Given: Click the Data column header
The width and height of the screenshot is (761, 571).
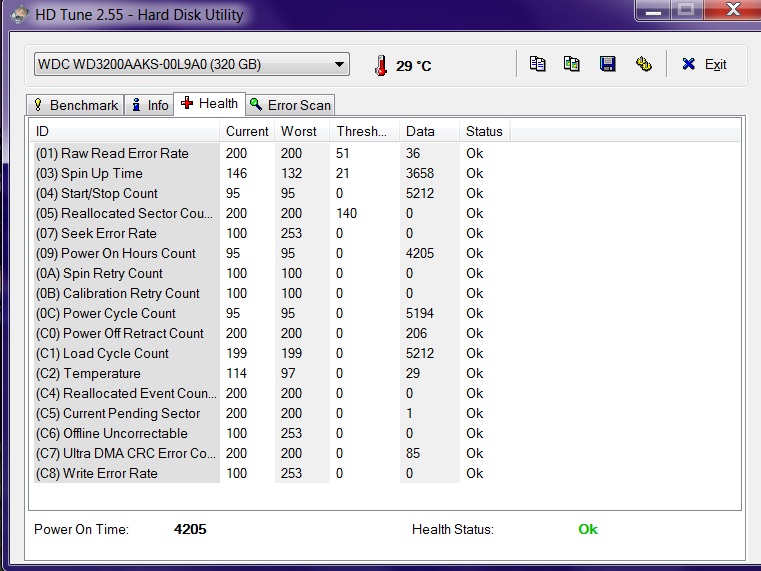Looking at the screenshot, I should coord(430,131).
